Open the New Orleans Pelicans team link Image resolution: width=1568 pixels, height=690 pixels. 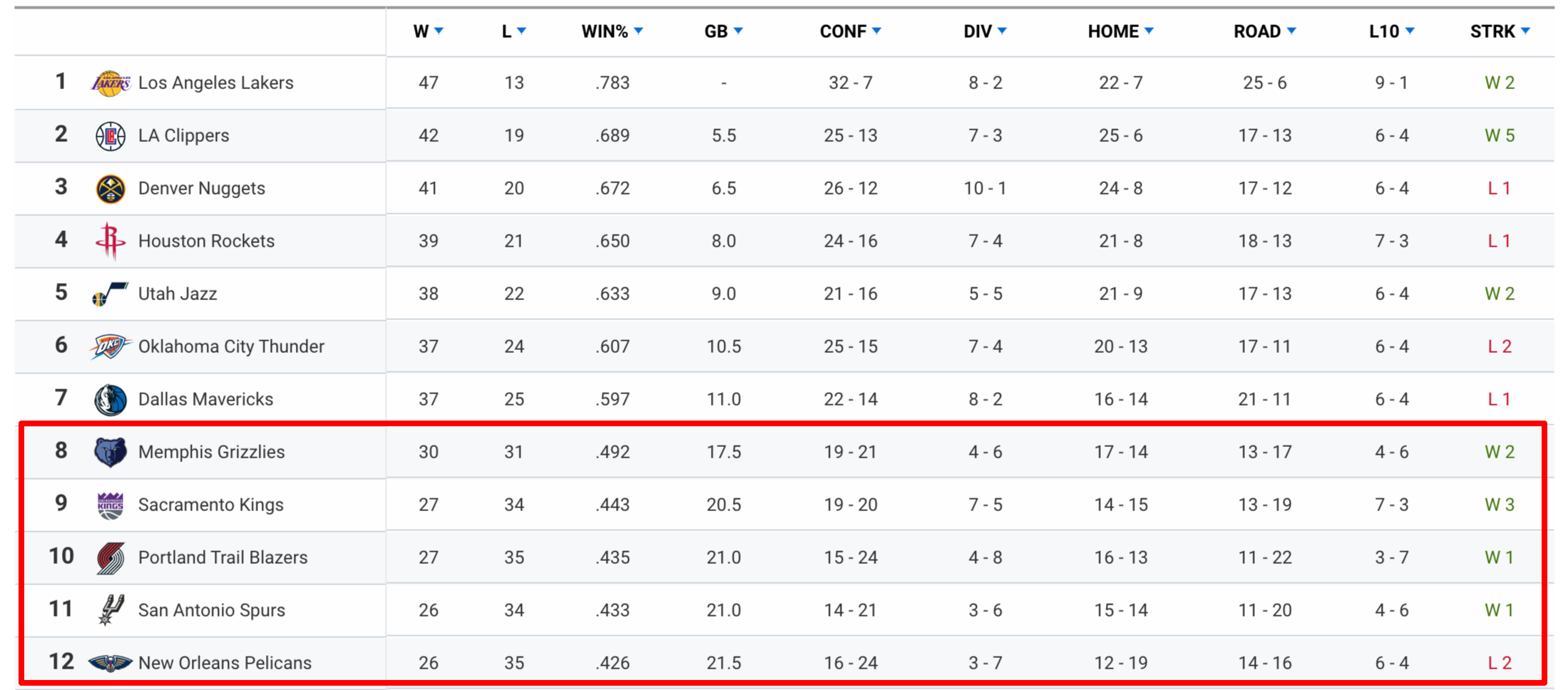[225, 663]
